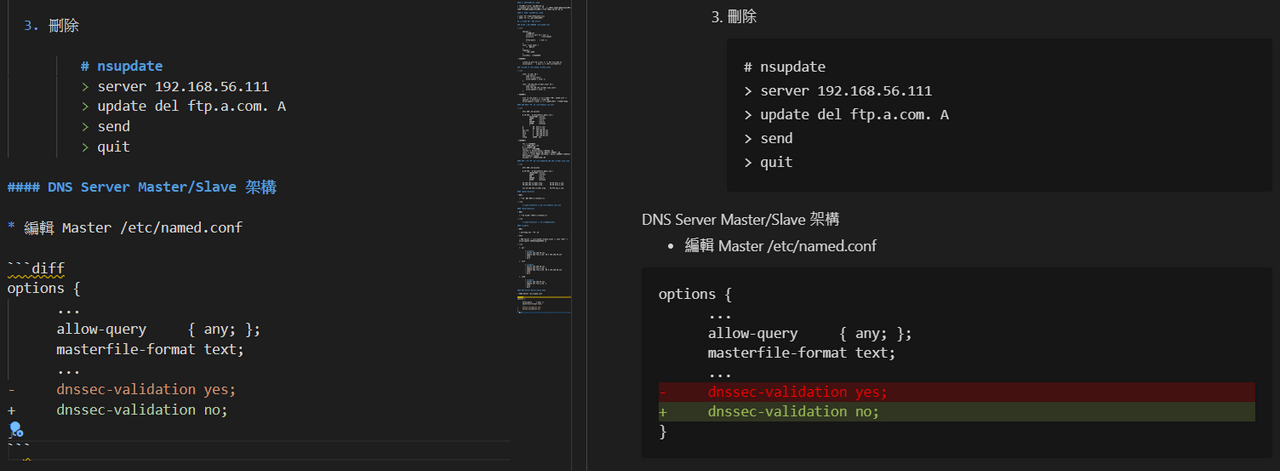Click preview line '> server 192.168.56.111'
Image resolution: width=1280 pixels, height=471 pixels.
(838, 91)
